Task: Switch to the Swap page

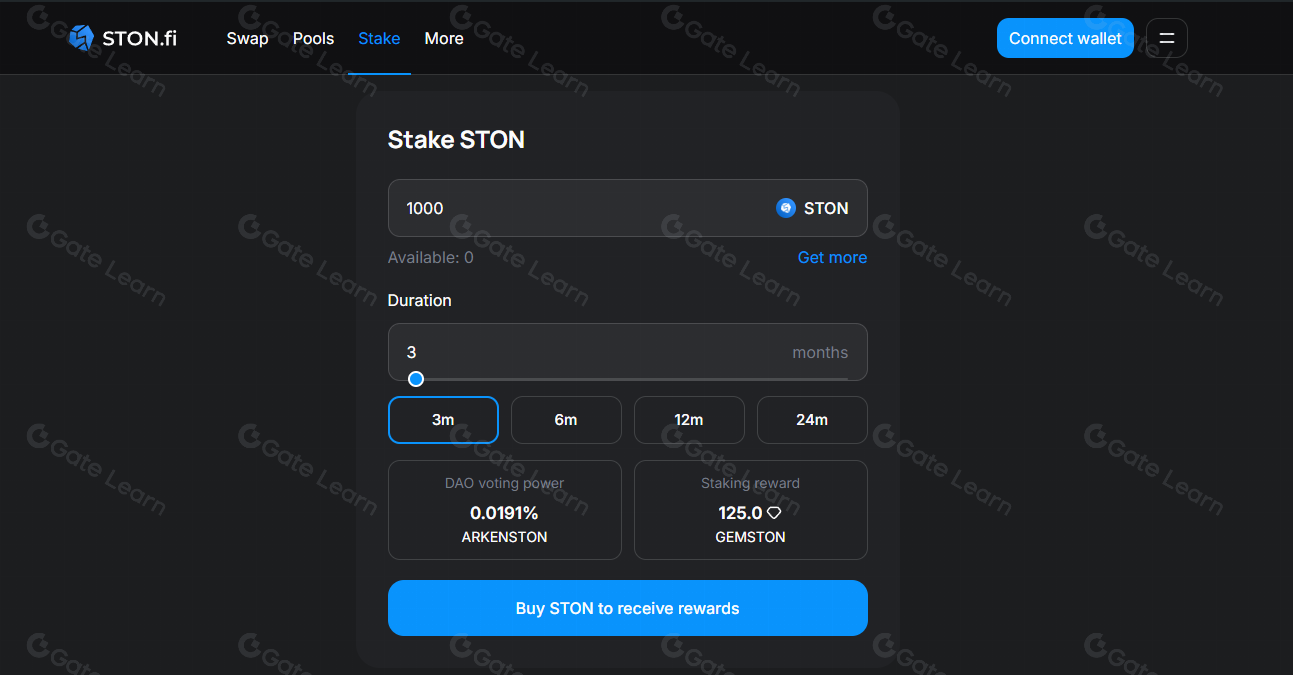Action: point(247,38)
